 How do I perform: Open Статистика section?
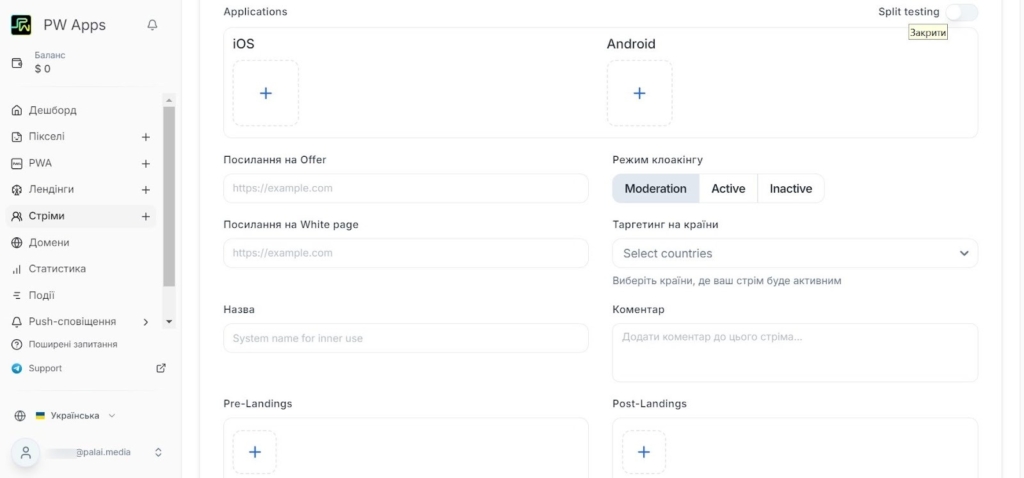57,269
